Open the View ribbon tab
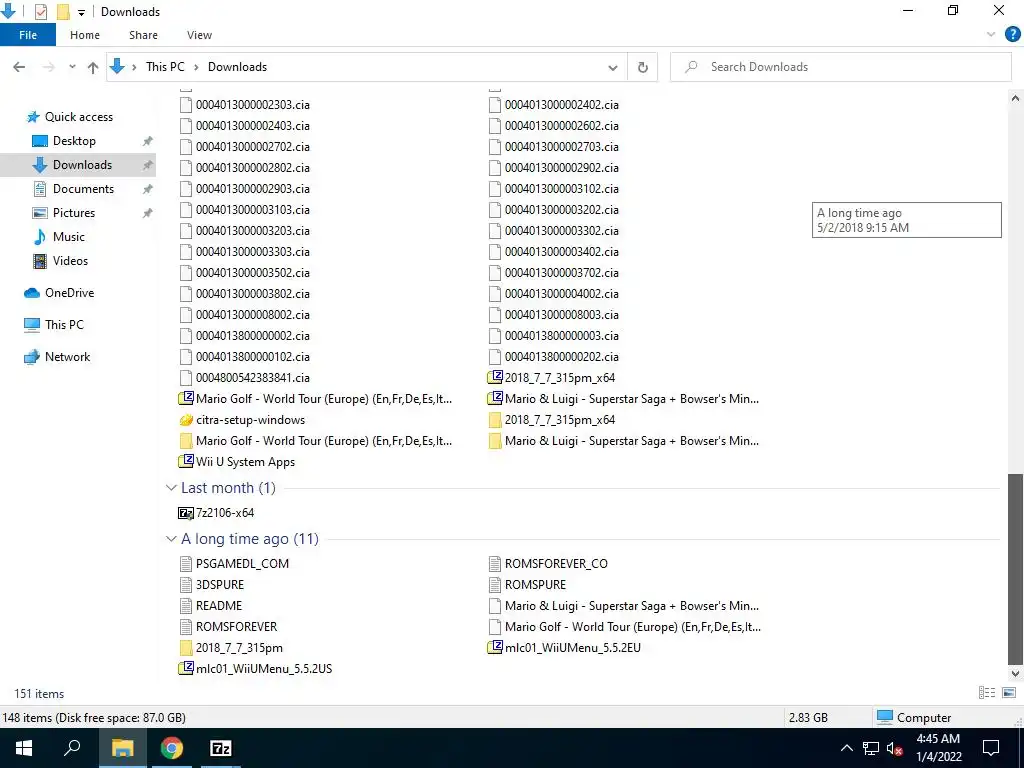This screenshot has height=768, width=1024. tap(199, 35)
